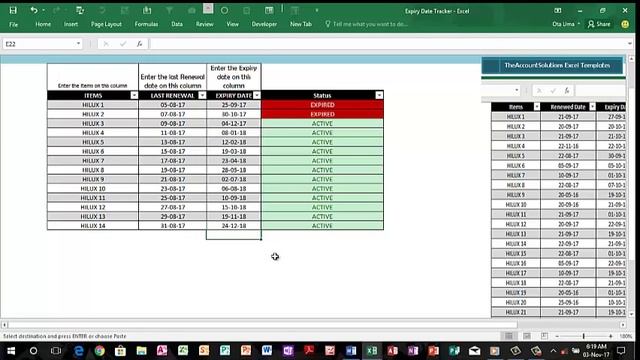Image resolution: width=640 pixels, height=360 pixels.
Task: Click the Cancel X icon in formula bar
Action: click(x=106, y=44)
